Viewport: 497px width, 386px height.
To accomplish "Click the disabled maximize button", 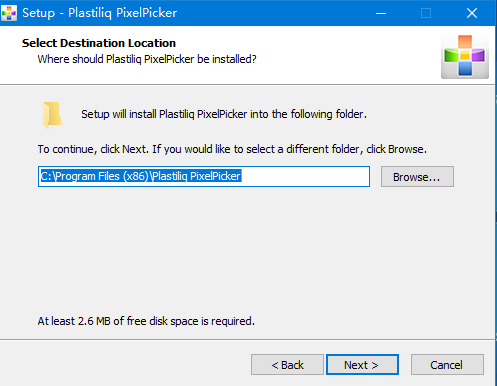I will (x=426, y=13).
